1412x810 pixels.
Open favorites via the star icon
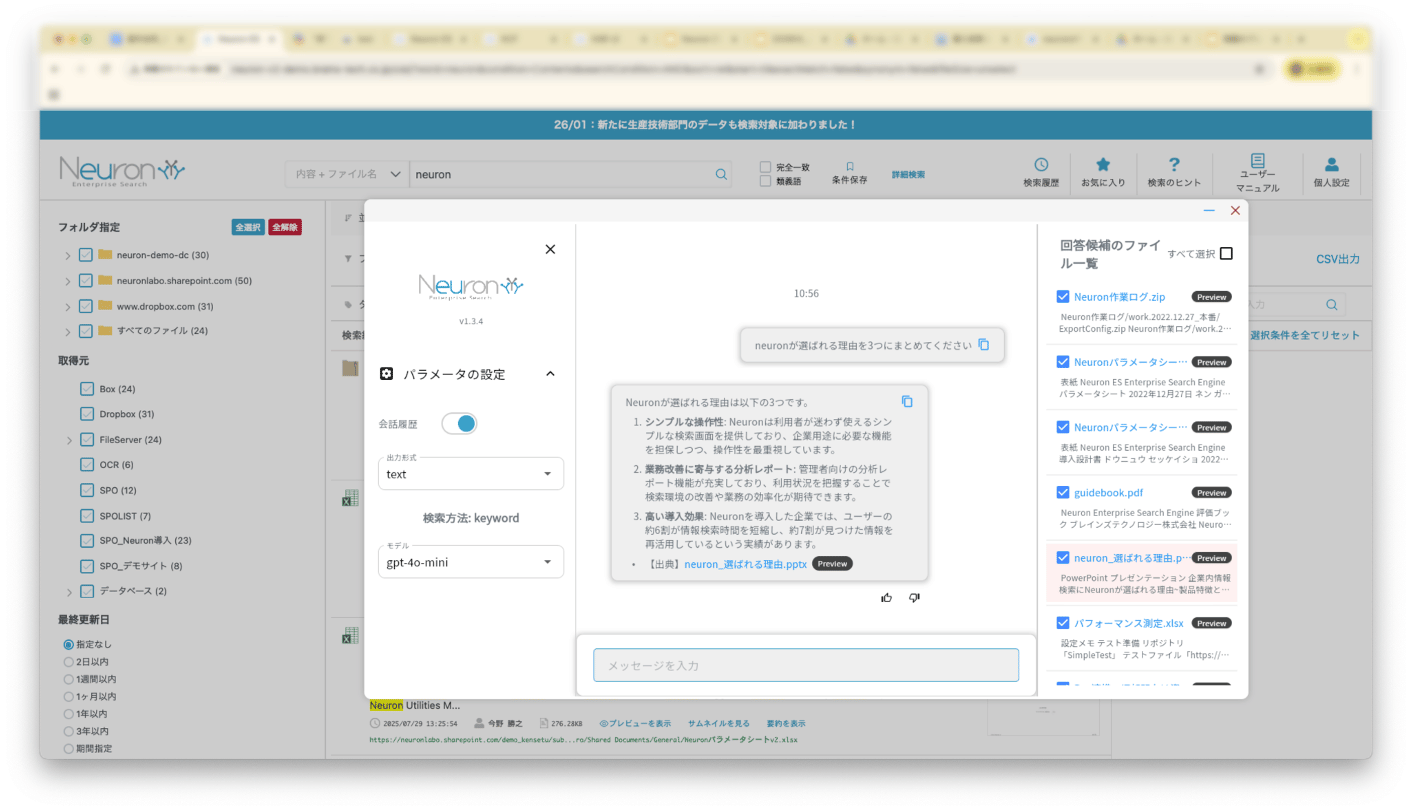point(1103,165)
